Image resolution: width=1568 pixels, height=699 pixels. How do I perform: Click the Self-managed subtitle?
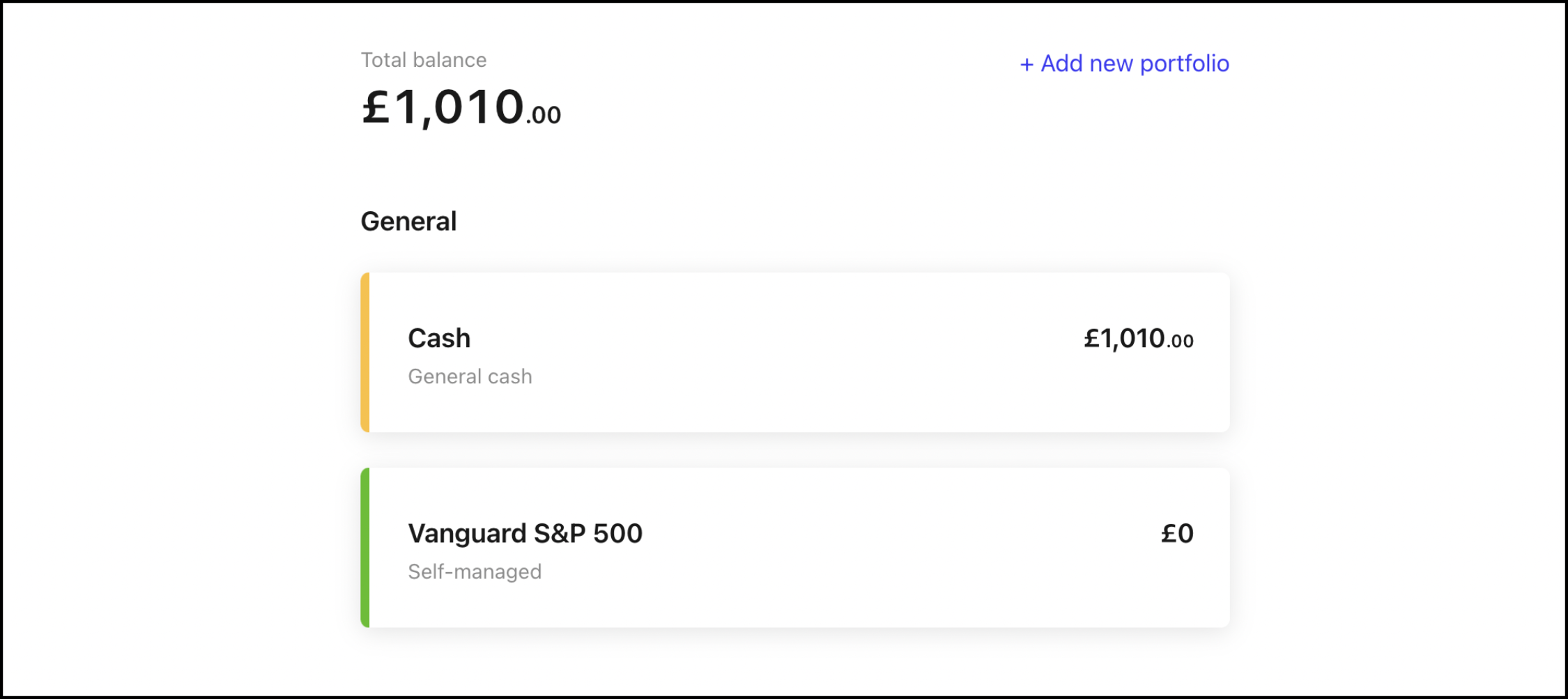click(475, 571)
